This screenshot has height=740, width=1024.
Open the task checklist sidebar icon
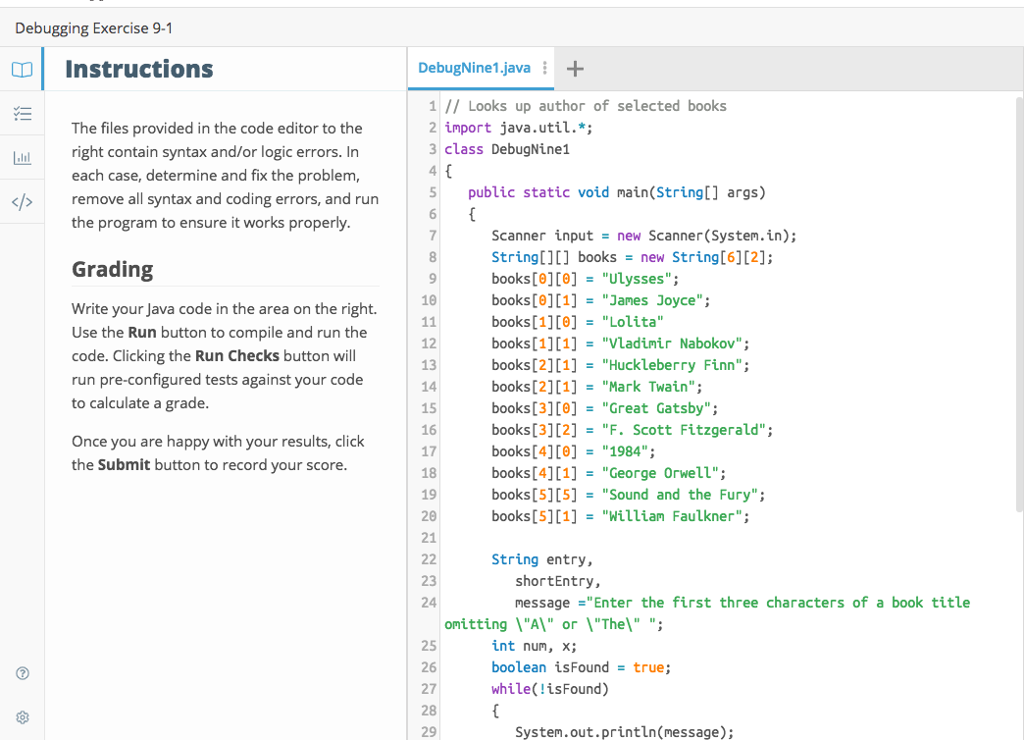(22, 114)
